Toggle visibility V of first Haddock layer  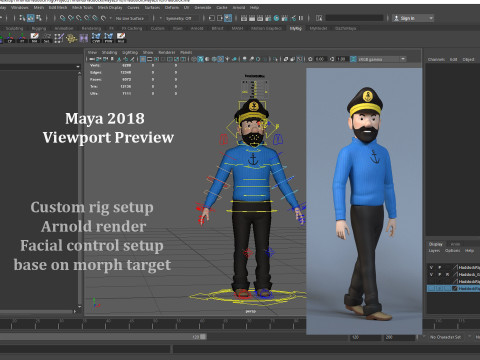tap(431, 267)
